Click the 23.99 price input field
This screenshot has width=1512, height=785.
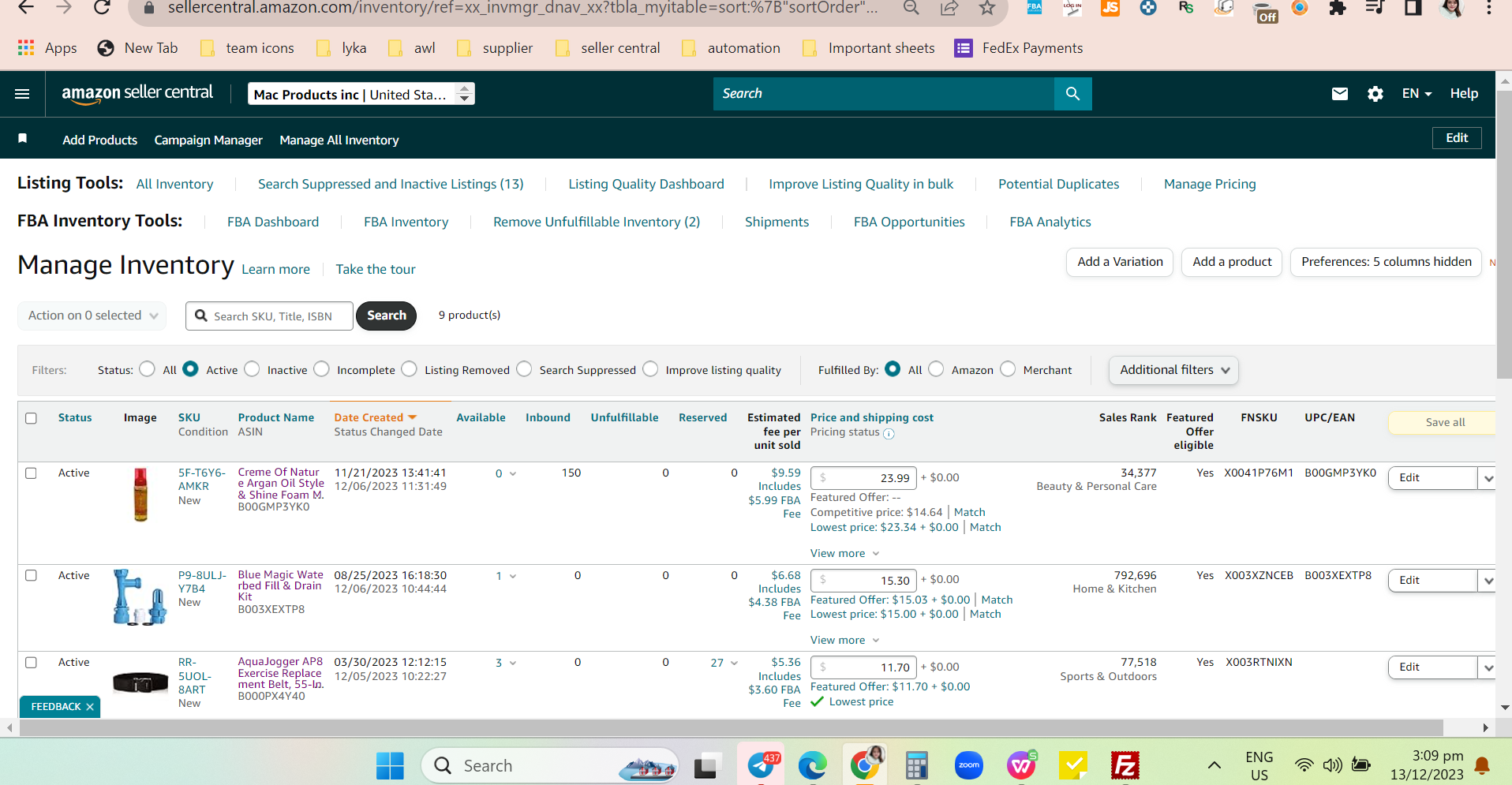(864, 478)
